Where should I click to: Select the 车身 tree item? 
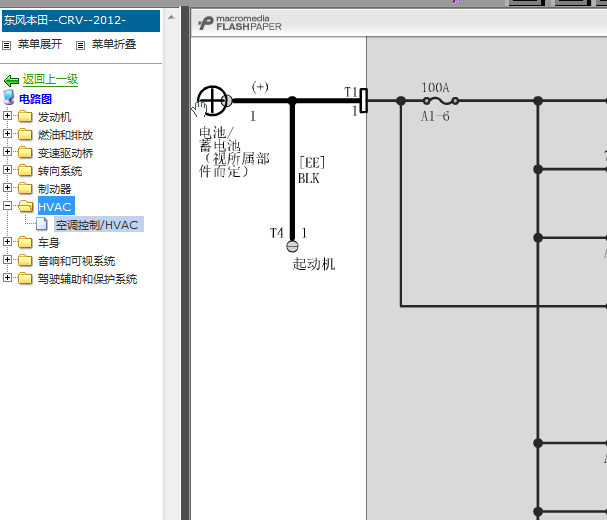pyautogui.click(x=49, y=243)
